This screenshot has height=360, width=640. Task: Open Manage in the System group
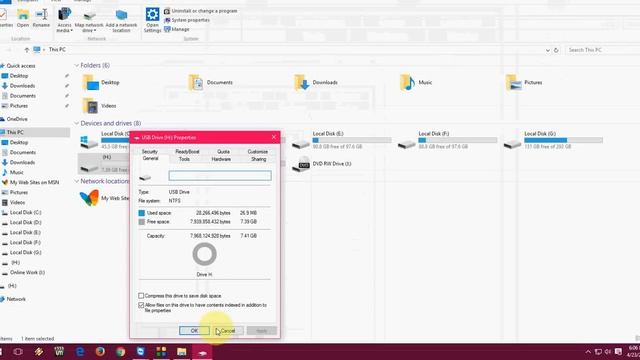click(177, 29)
